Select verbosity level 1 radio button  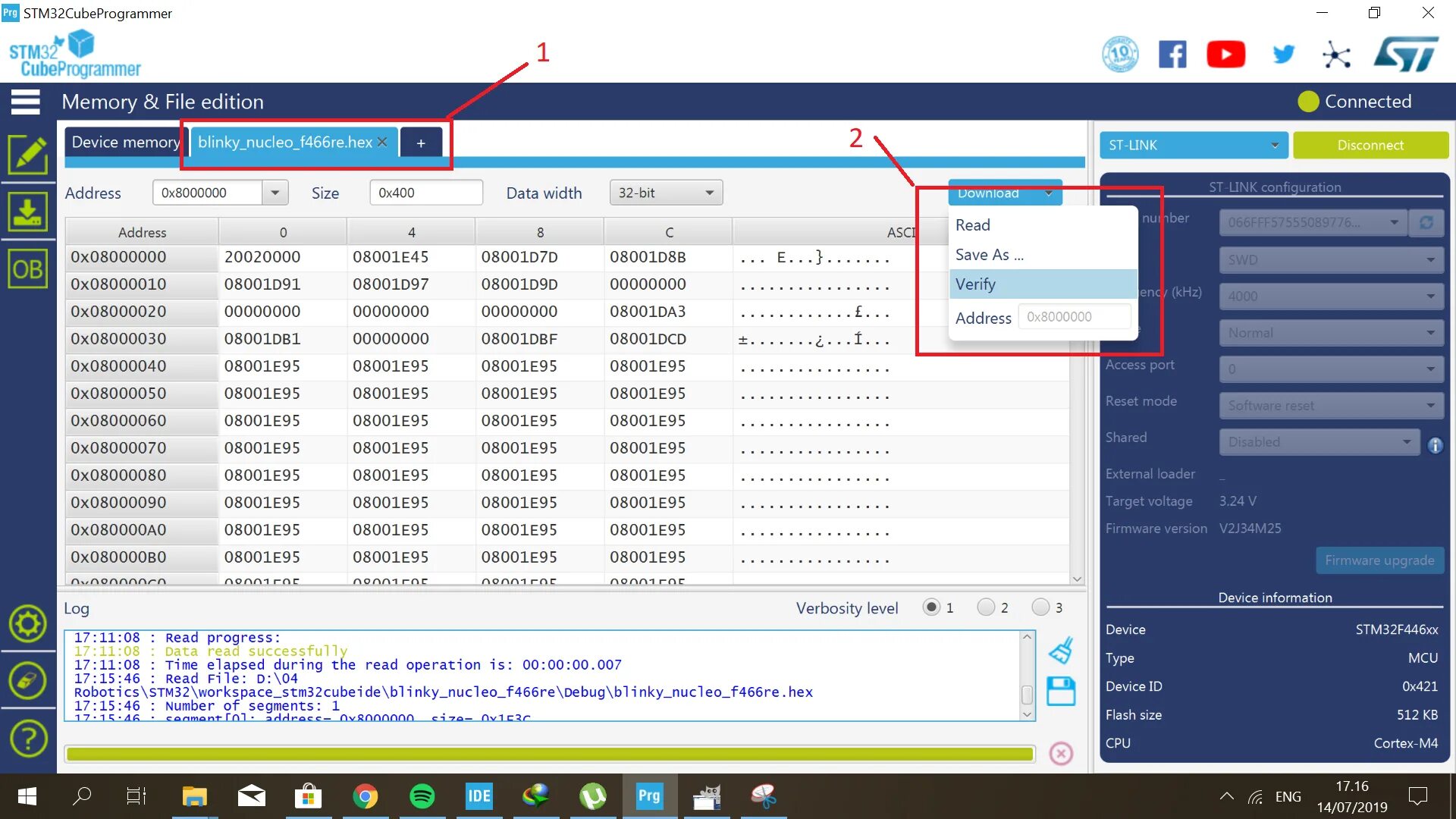click(931, 607)
